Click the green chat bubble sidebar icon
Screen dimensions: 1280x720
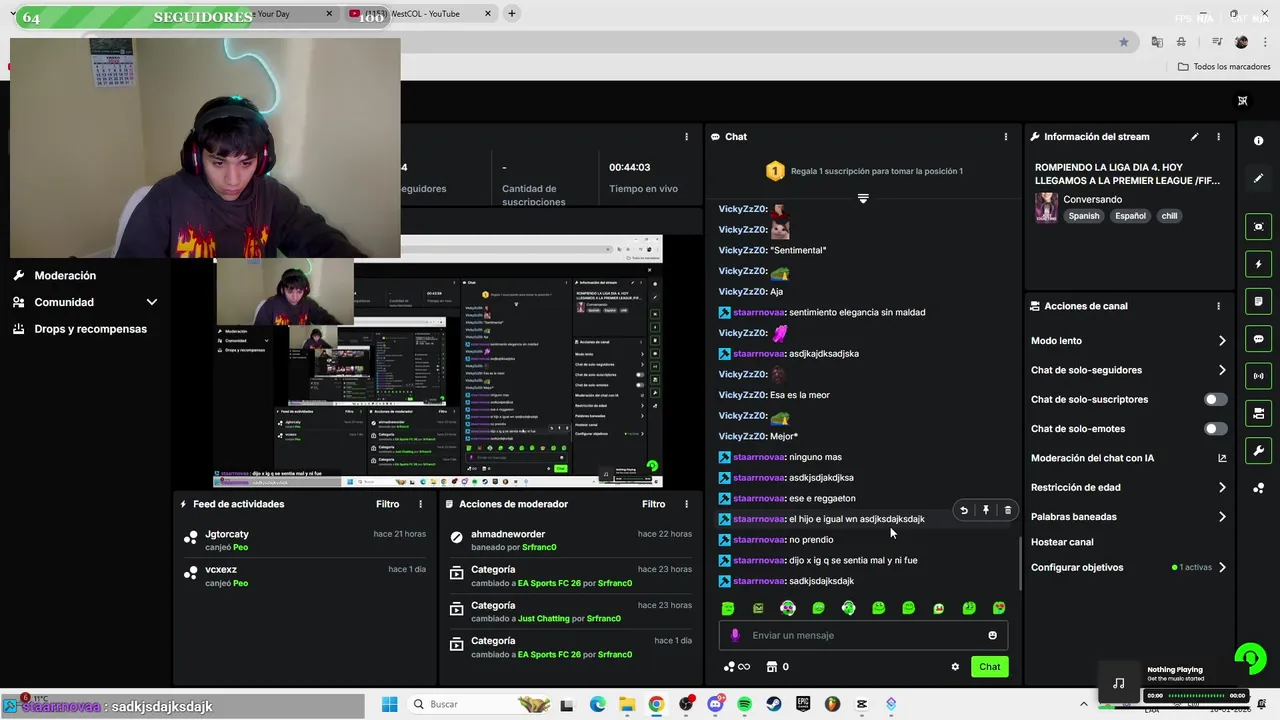click(1258, 339)
